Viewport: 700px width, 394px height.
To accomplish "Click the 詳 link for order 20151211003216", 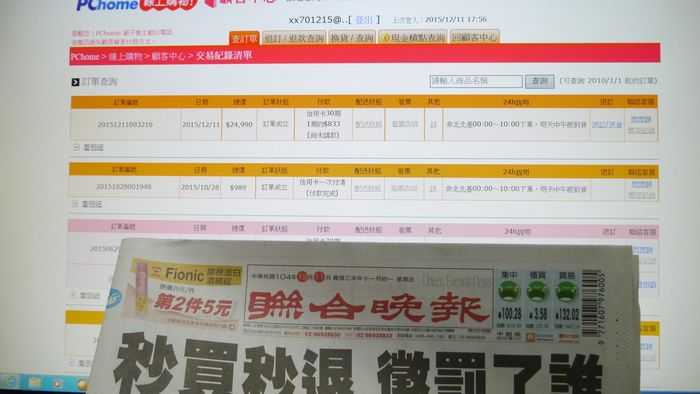I will (x=433, y=124).
